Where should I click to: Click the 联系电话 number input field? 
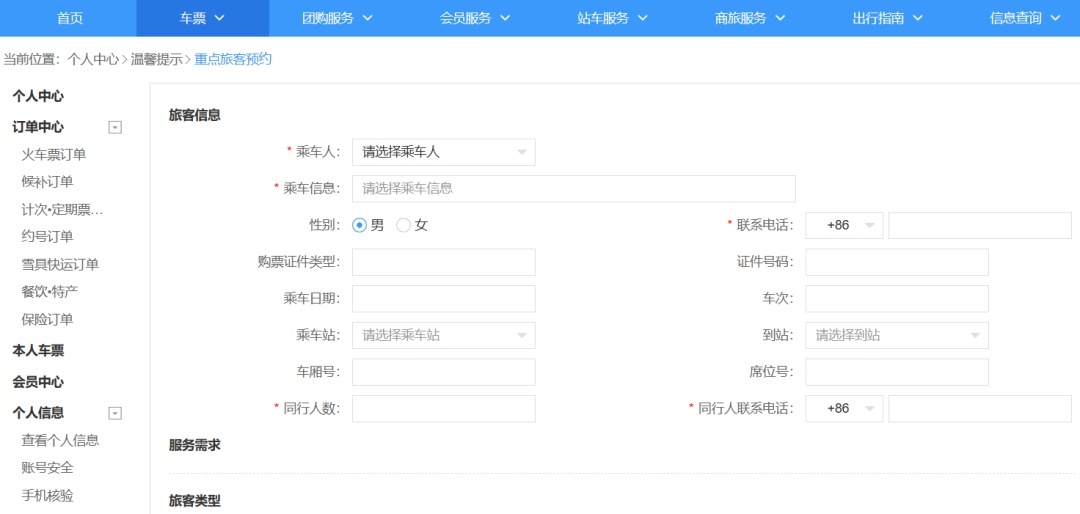(979, 226)
